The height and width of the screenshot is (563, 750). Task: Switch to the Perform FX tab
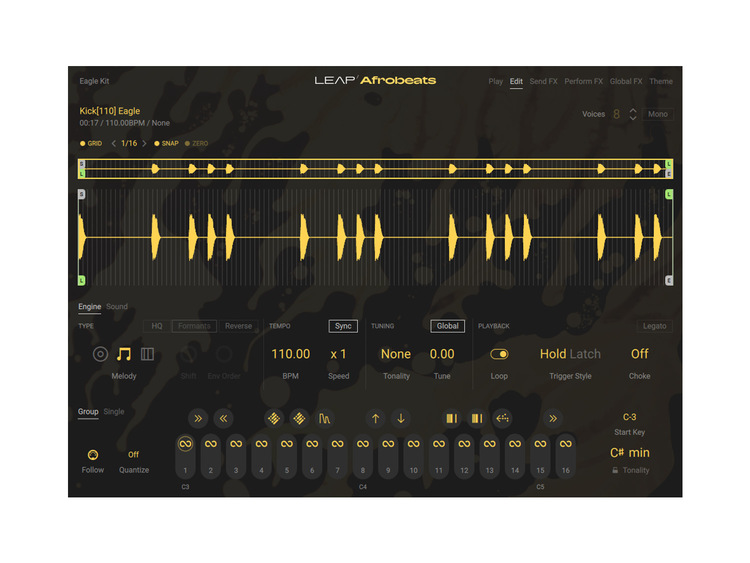[584, 81]
